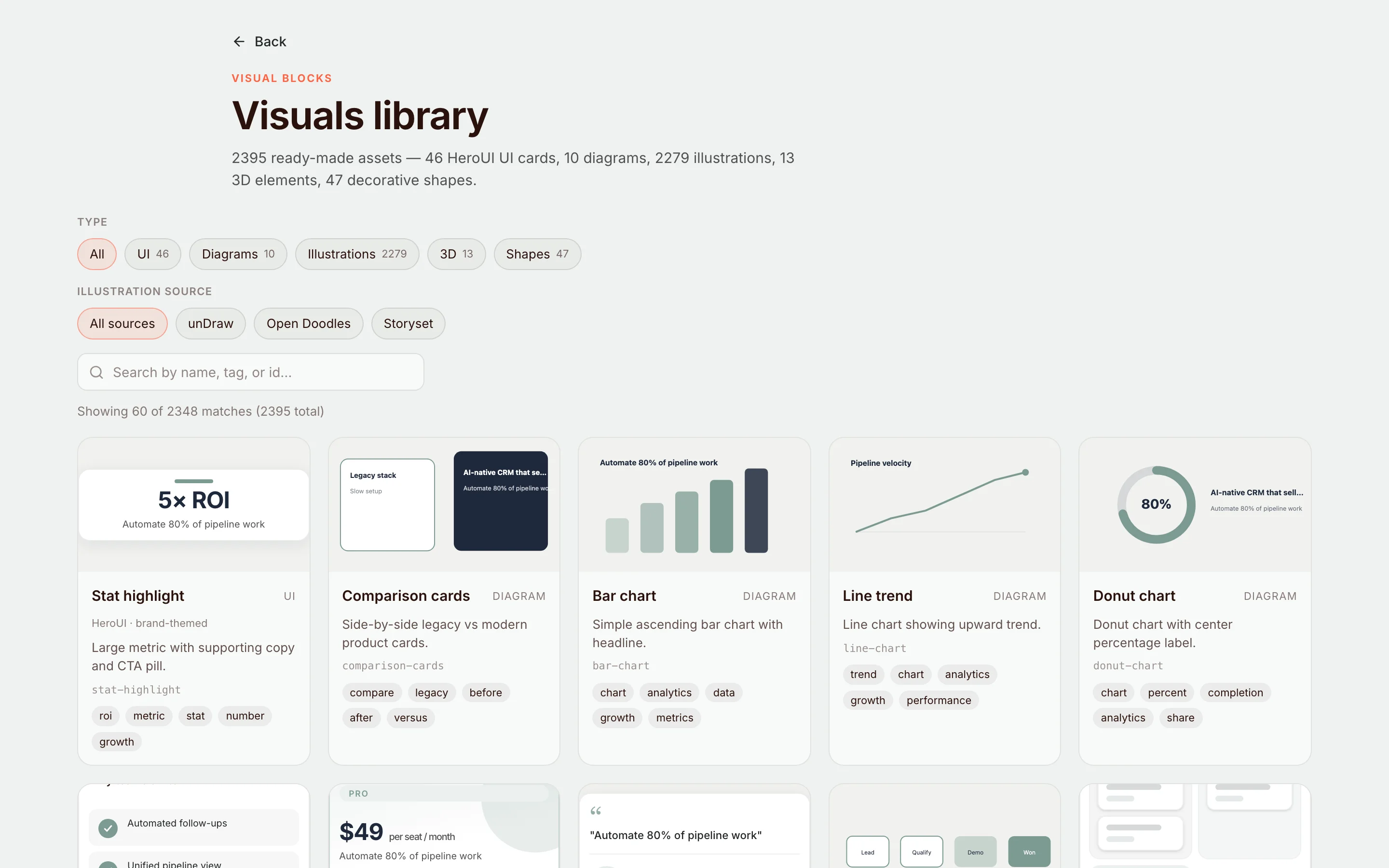The image size is (1389, 868).
Task: Click the after tag
Action: pos(361,718)
